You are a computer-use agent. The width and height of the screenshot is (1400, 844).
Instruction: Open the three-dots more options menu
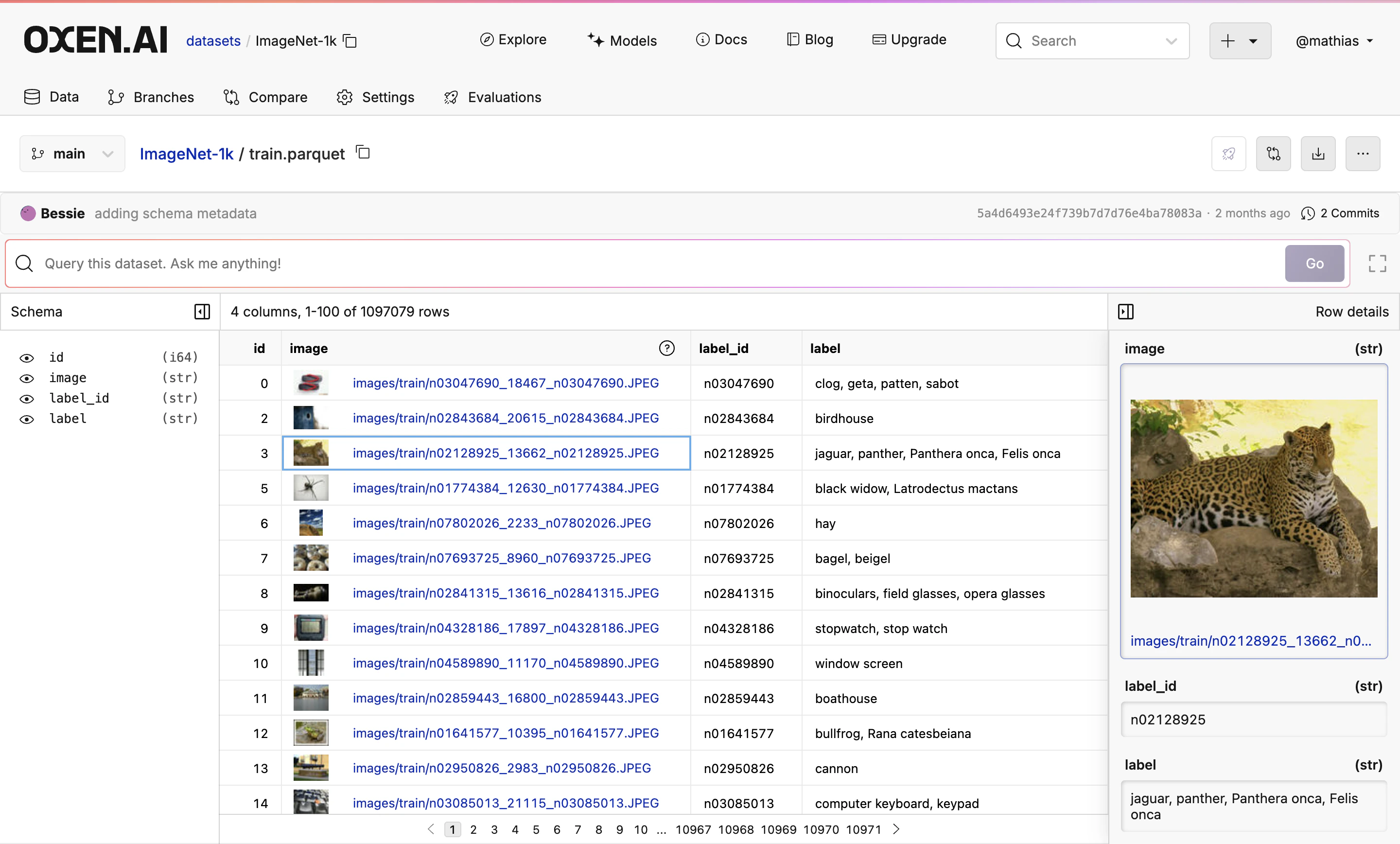pos(1363,154)
